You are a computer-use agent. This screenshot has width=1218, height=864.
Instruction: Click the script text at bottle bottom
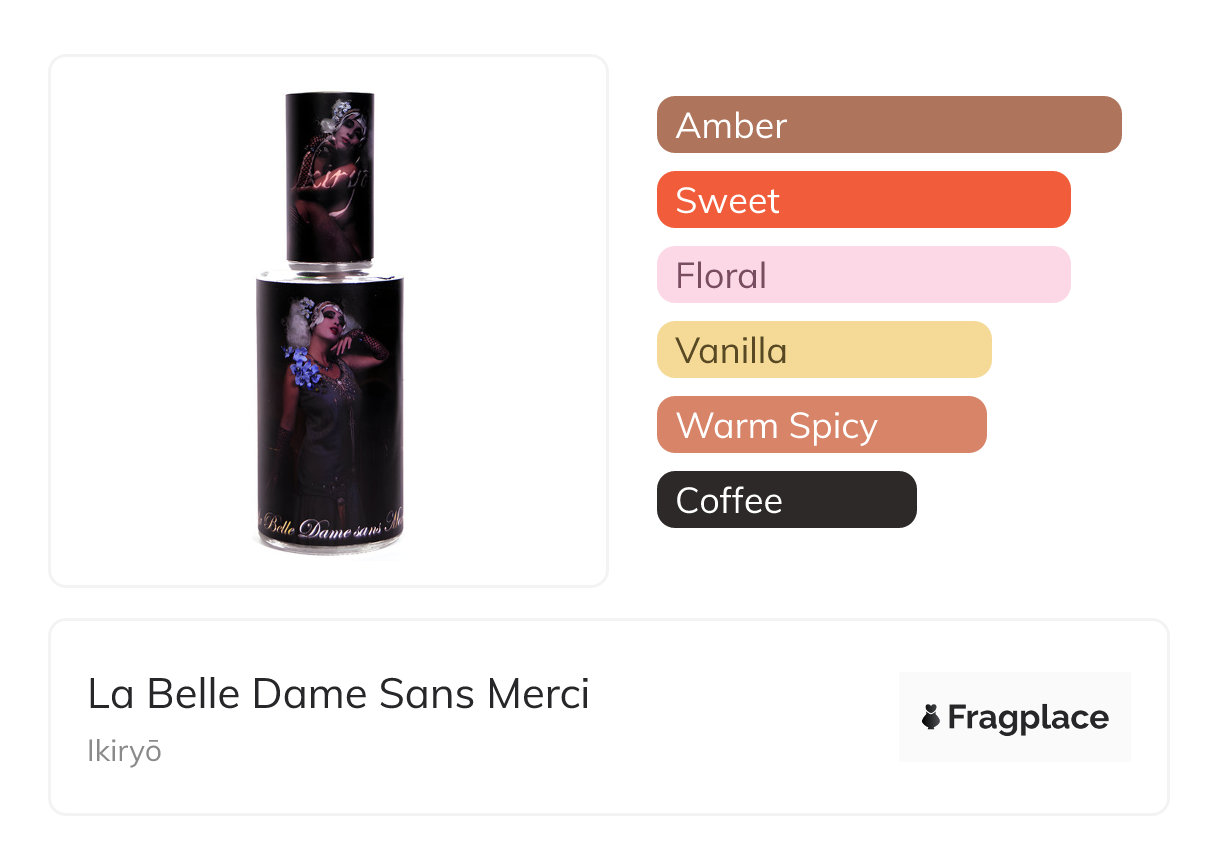(x=330, y=527)
